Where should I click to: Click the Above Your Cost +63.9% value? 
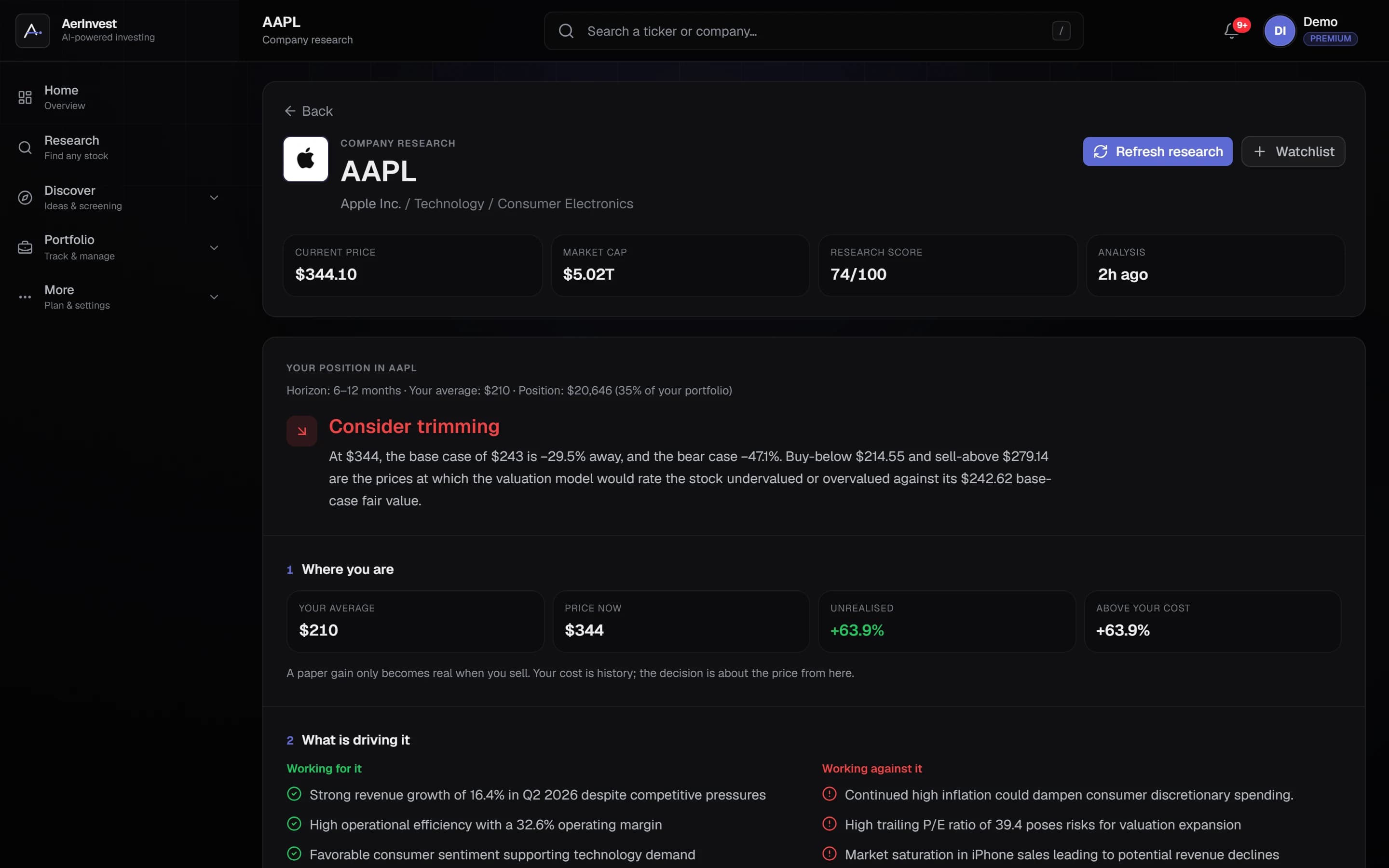1123,630
